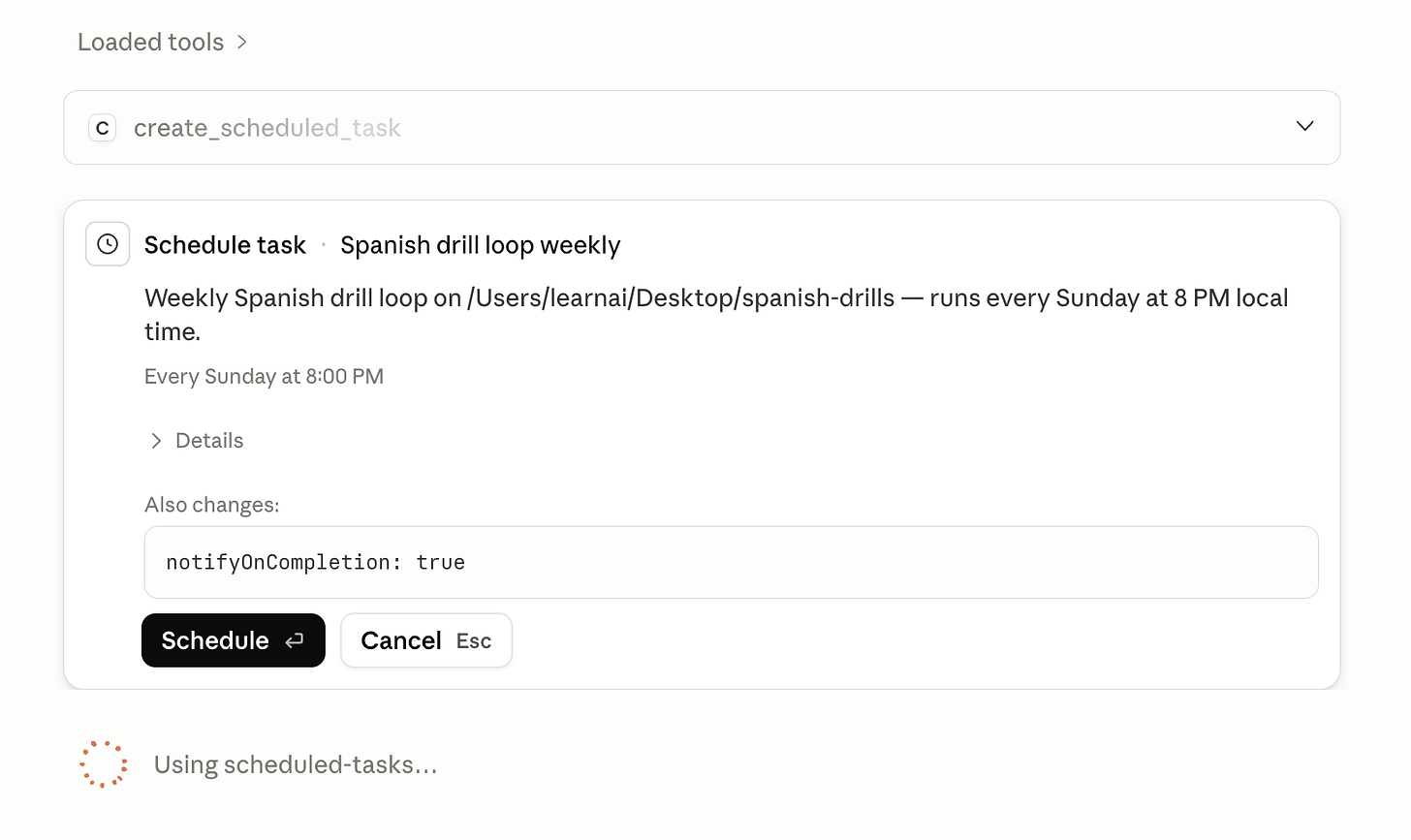Click the notifyOnCompletion: true code box
Screen dimensions: 1411x840
[731, 562]
